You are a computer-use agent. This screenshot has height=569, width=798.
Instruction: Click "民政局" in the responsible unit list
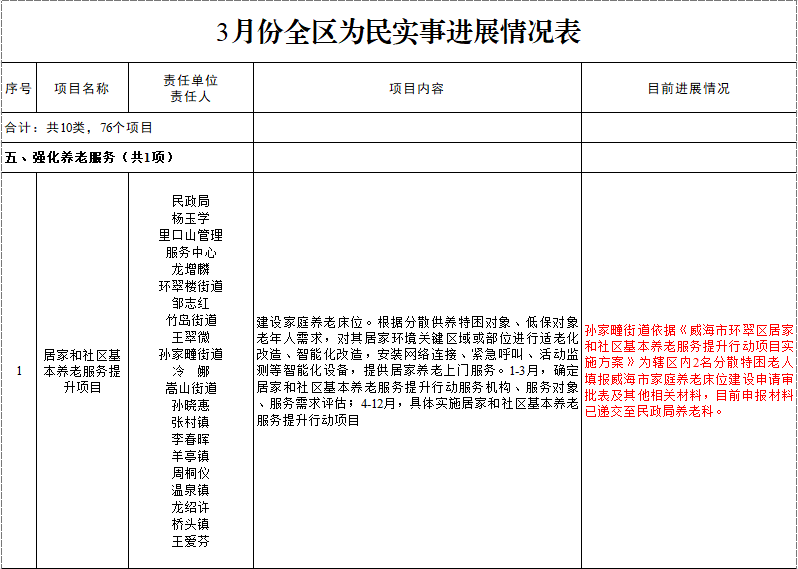[190, 201]
